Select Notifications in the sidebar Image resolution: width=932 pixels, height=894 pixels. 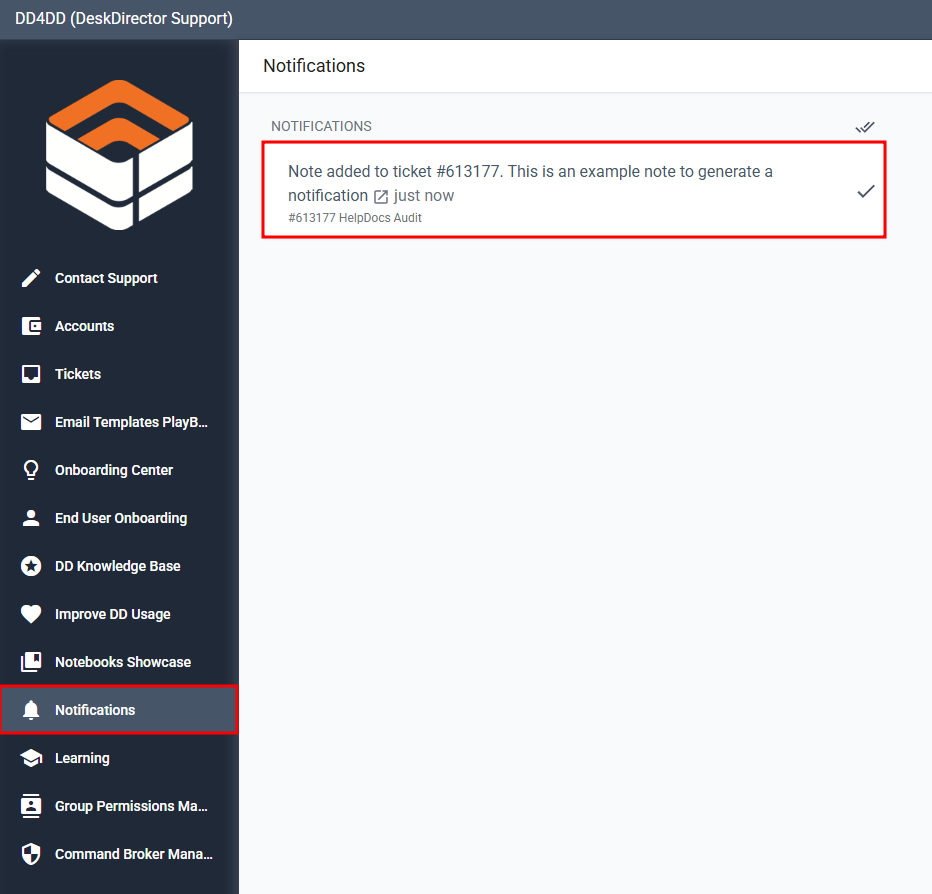[119, 710]
